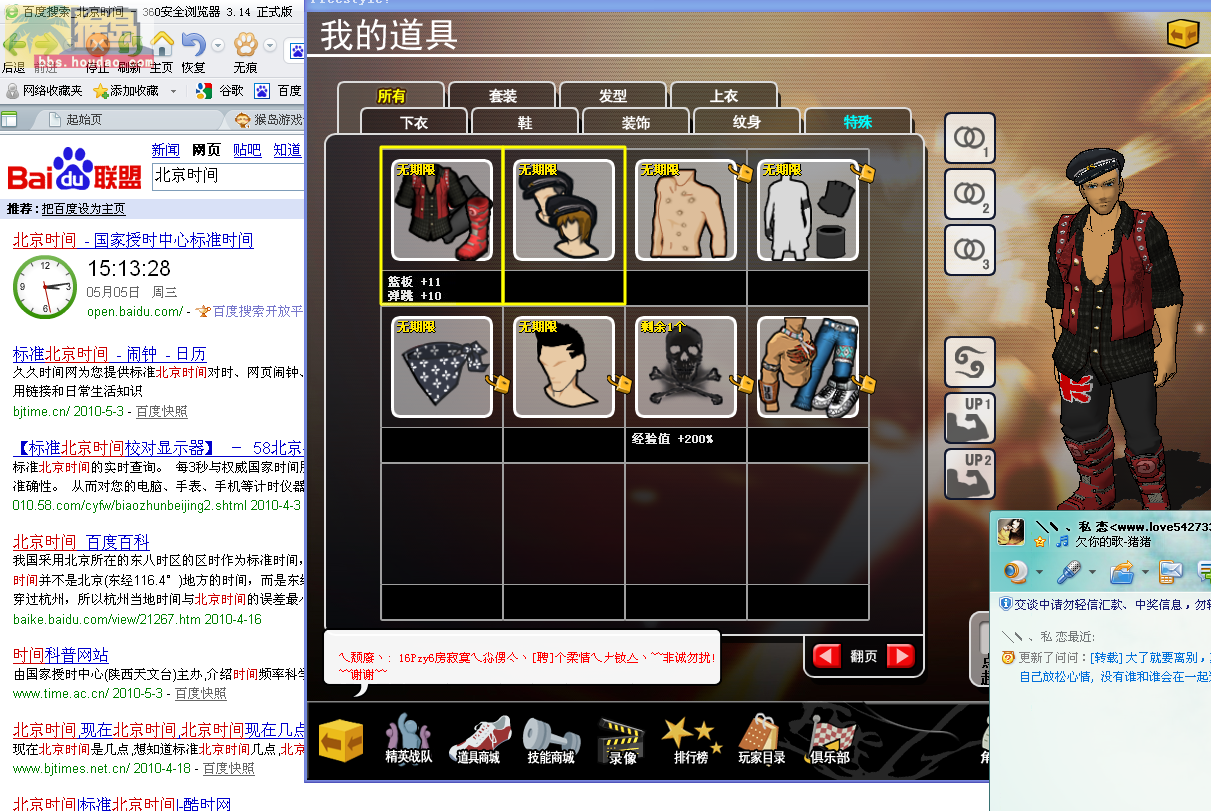
Task: Click 把百度设为主页 link
Action: [84, 209]
